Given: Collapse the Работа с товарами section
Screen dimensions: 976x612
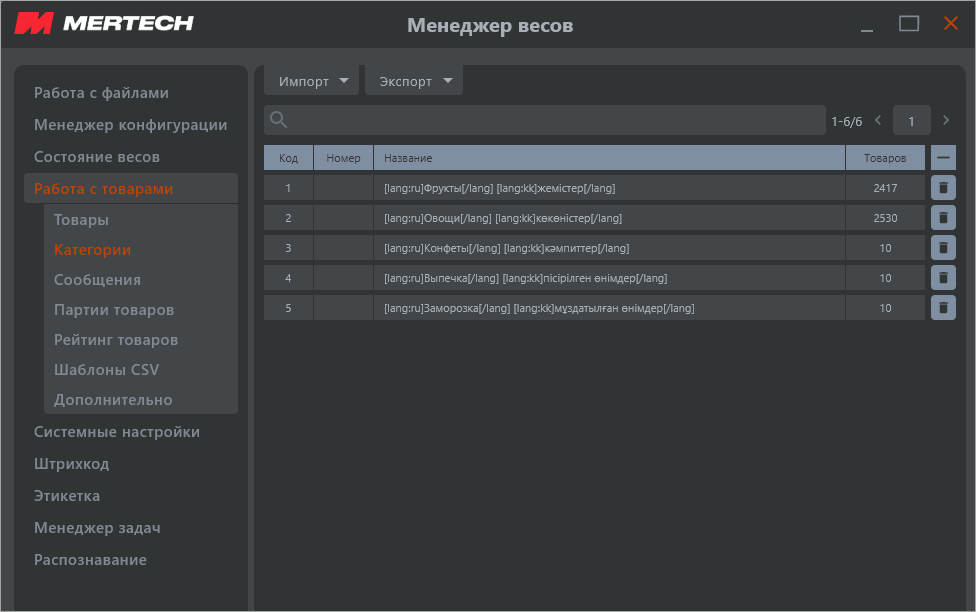Looking at the screenshot, I should (x=131, y=189).
